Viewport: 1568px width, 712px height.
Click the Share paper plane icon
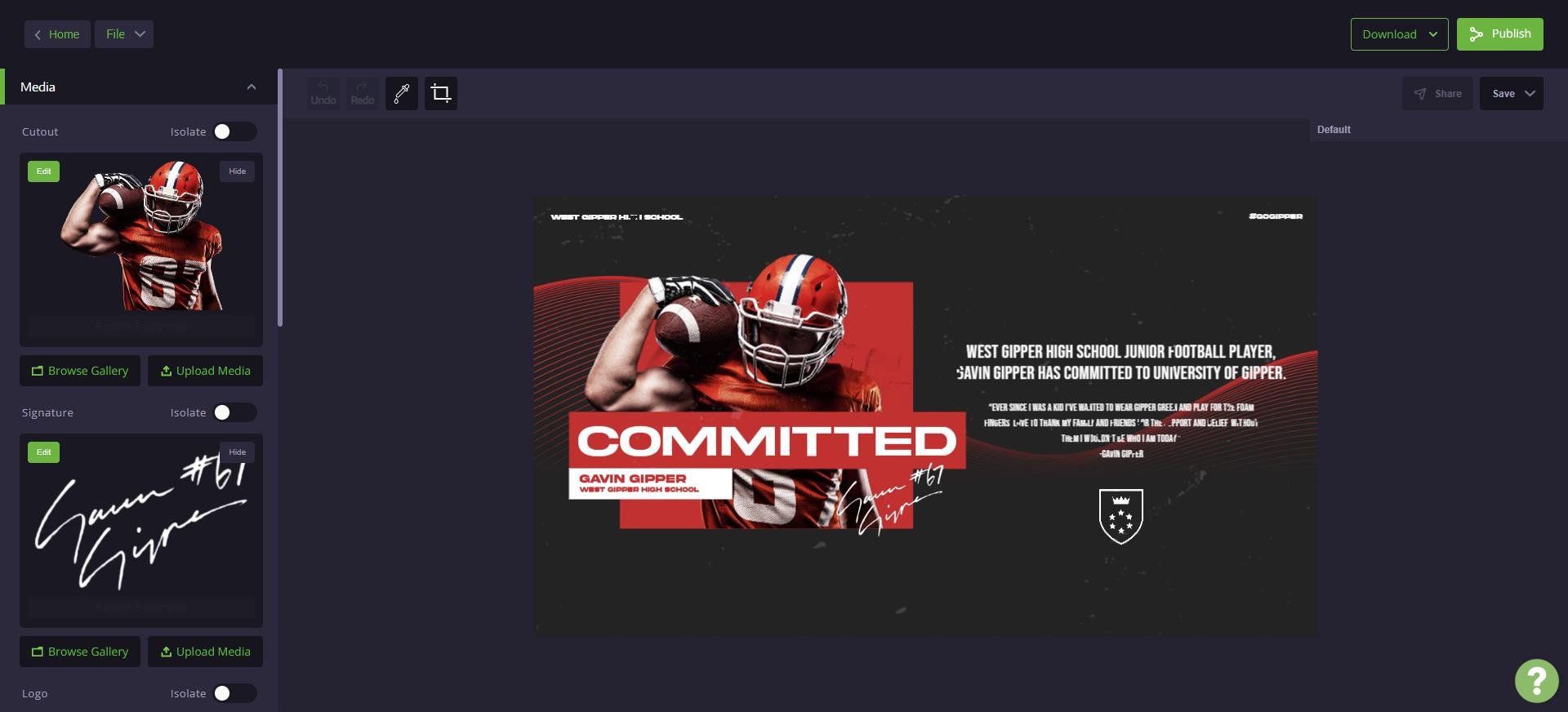click(1420, 94)
